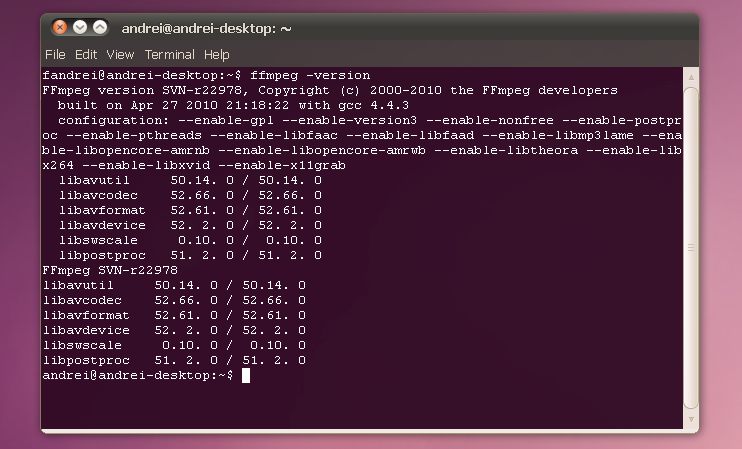
Task: Click 'gcc 4.4.3' on the build line
Action: [x=374, y=105]
